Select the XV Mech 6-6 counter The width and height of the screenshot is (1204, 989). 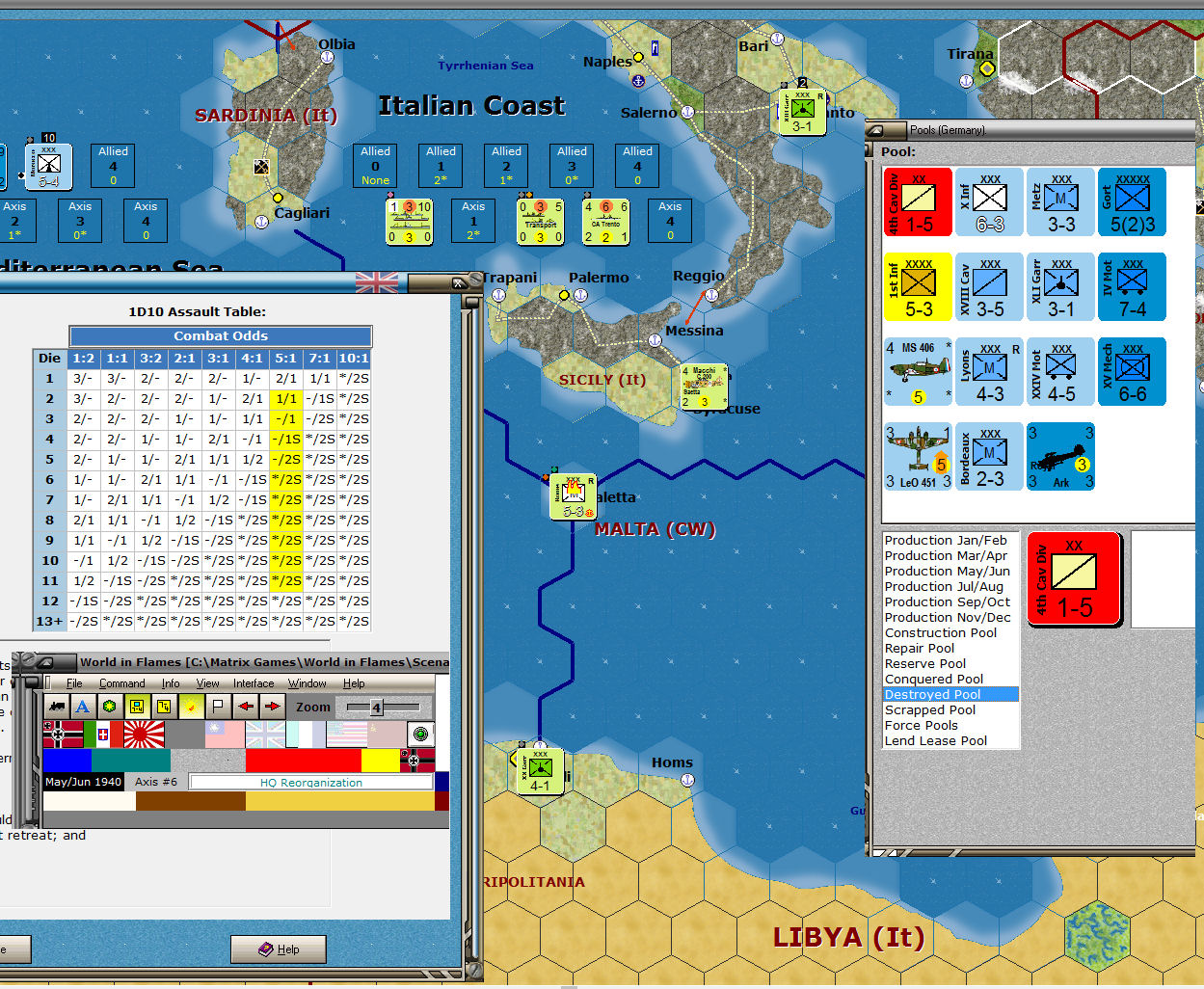coord(1132,371)
